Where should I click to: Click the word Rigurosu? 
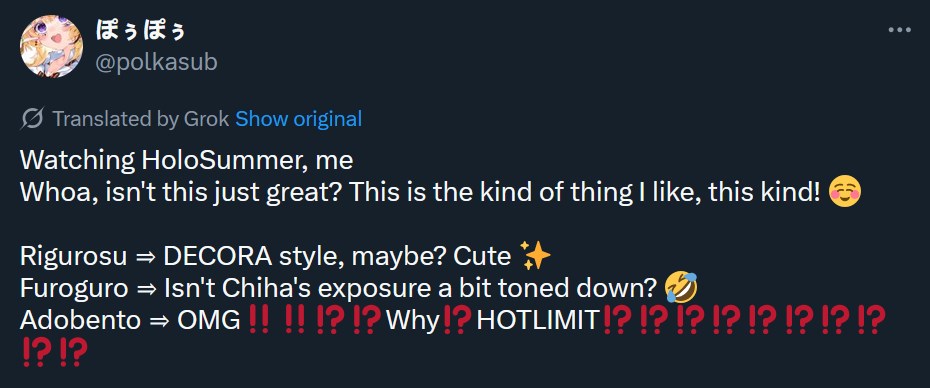tap(74, 257)
